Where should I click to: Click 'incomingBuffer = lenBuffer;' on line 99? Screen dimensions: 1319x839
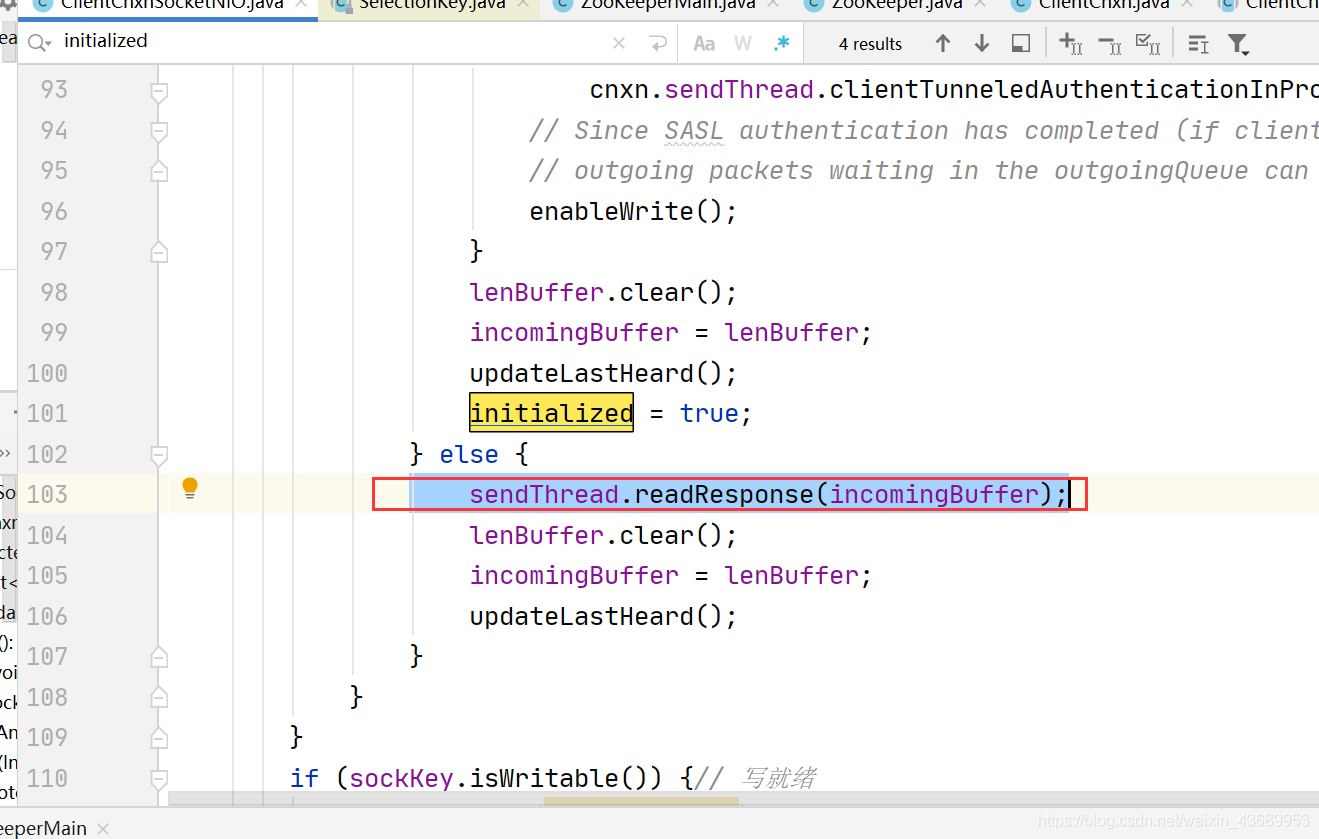tap(671, 332)
